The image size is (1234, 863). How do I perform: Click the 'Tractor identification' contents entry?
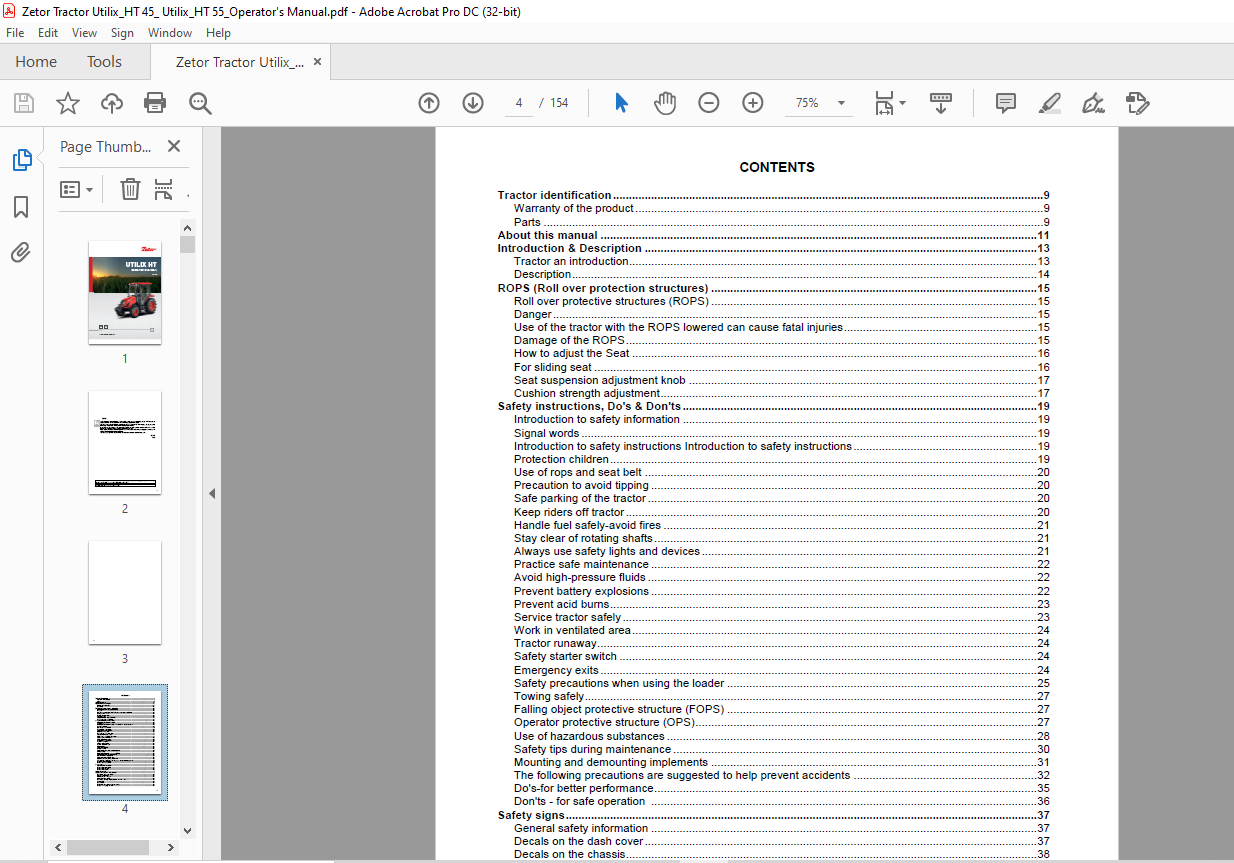tap(773, 195)
